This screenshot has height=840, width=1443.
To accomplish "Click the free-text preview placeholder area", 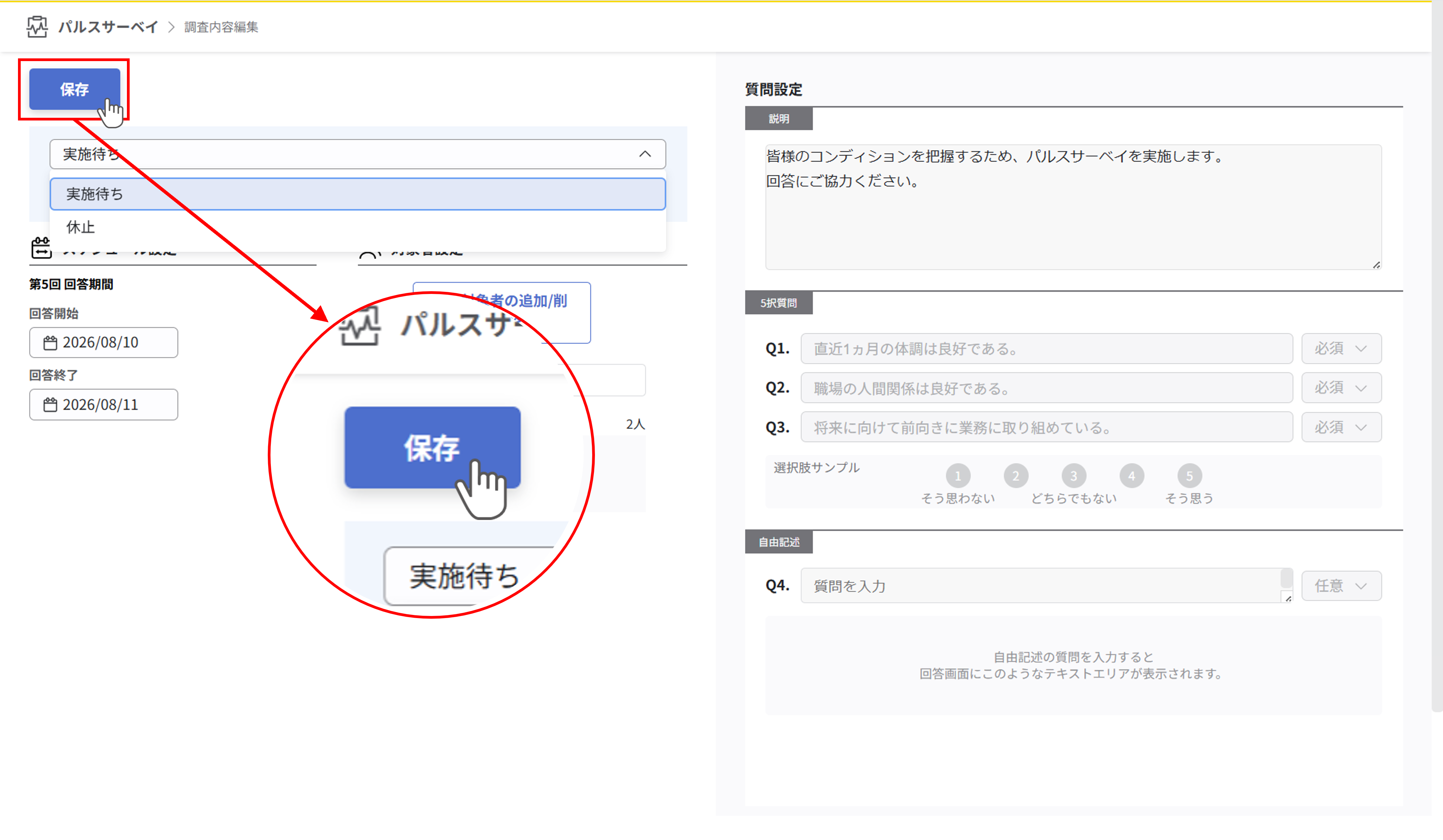I will [1073, 665].
